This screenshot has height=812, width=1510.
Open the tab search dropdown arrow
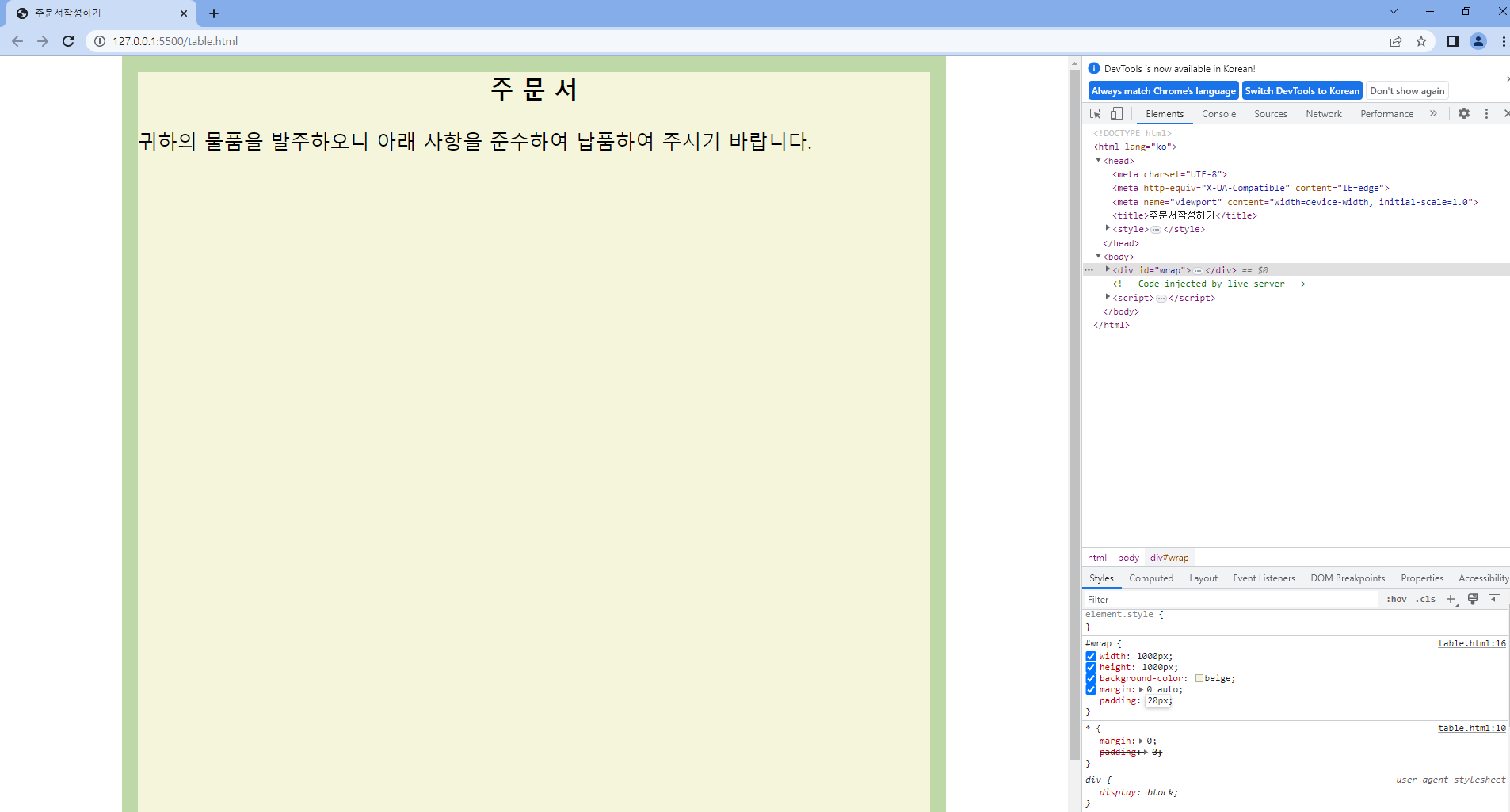coord(1394,11)
